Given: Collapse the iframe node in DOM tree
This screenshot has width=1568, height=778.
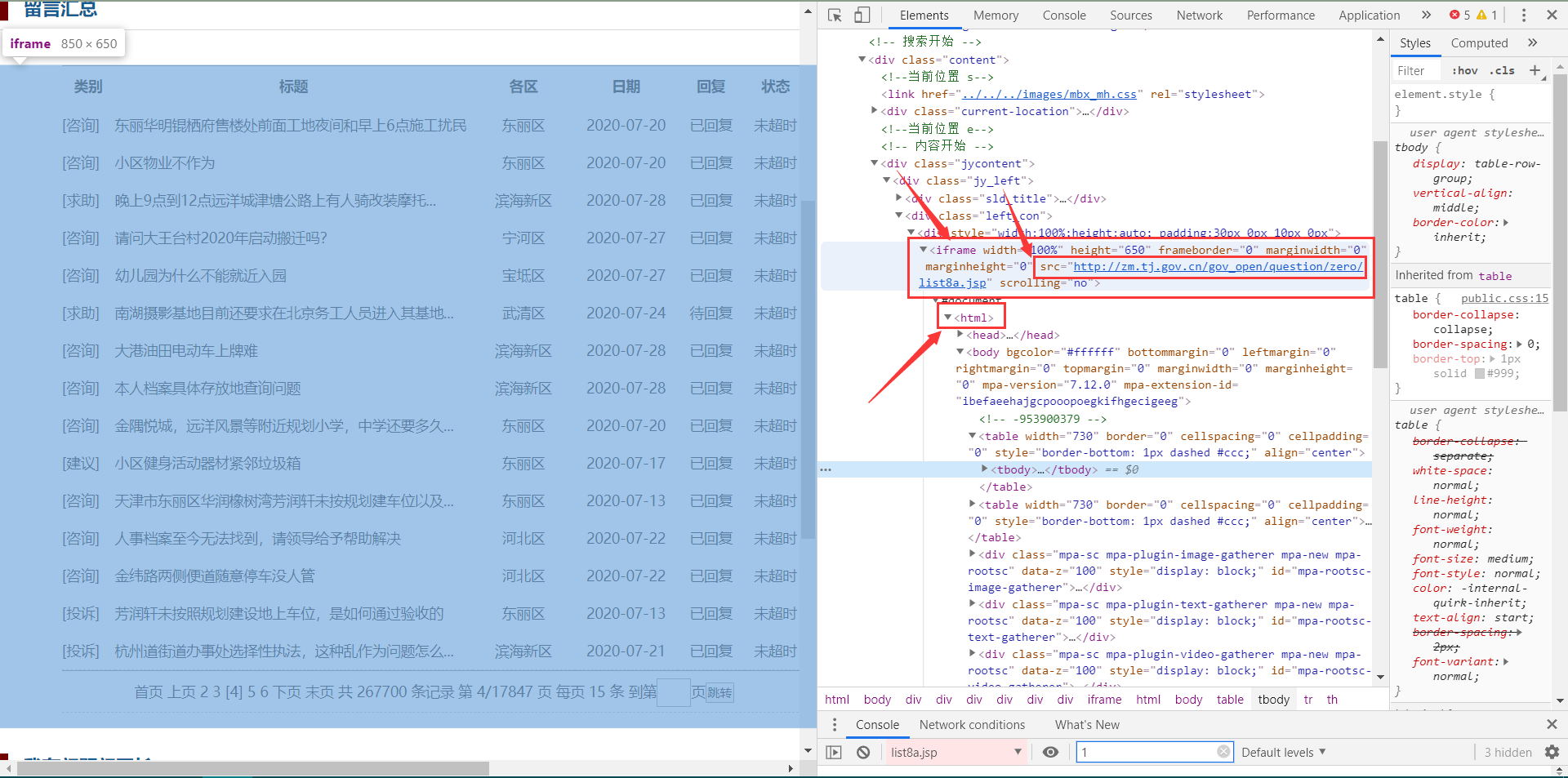Looking at the screenshot, I should coord(923,250).
